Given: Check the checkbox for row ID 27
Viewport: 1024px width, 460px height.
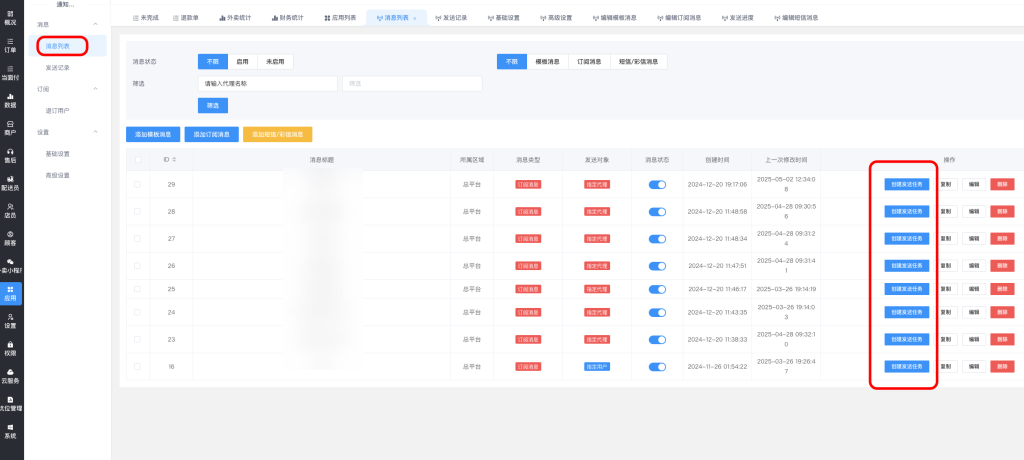Looking at the screenshot, I should (137, 239).
